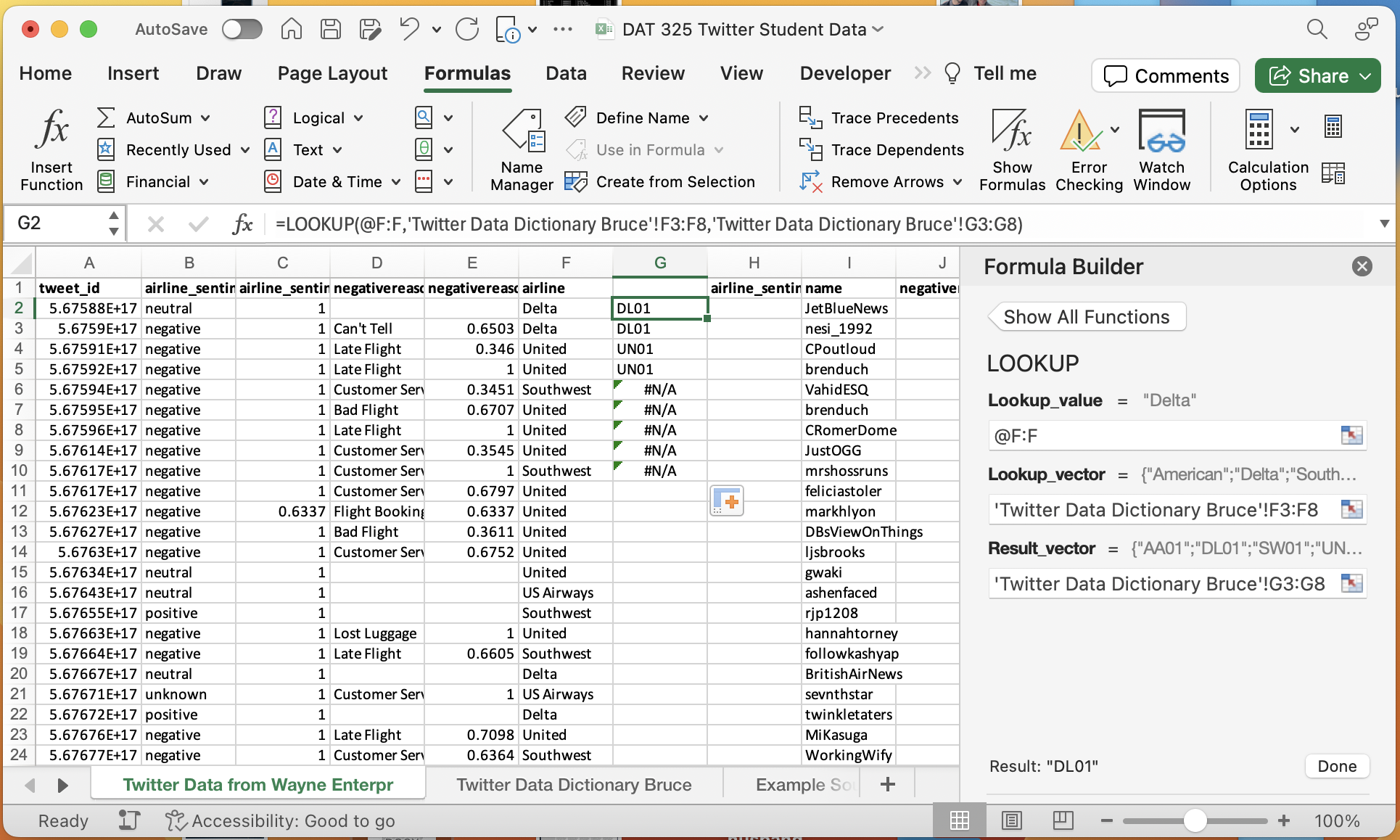Click the Done button in Formula Builder
The width and height of the screenshot is (1400, 840).
[1336, 766]
